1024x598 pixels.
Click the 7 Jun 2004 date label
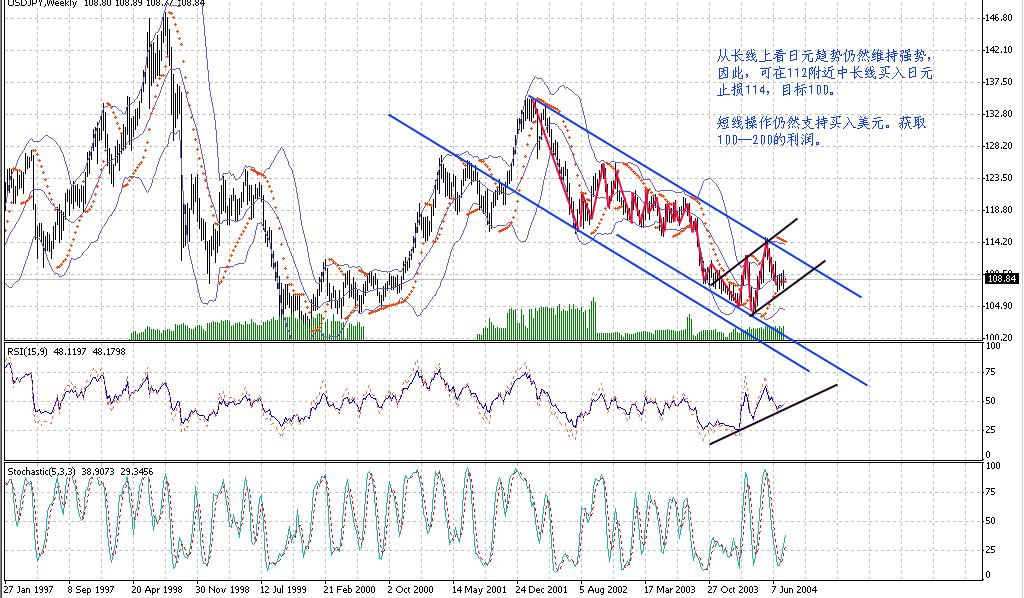pyautogui.click(x=794, y=590)
